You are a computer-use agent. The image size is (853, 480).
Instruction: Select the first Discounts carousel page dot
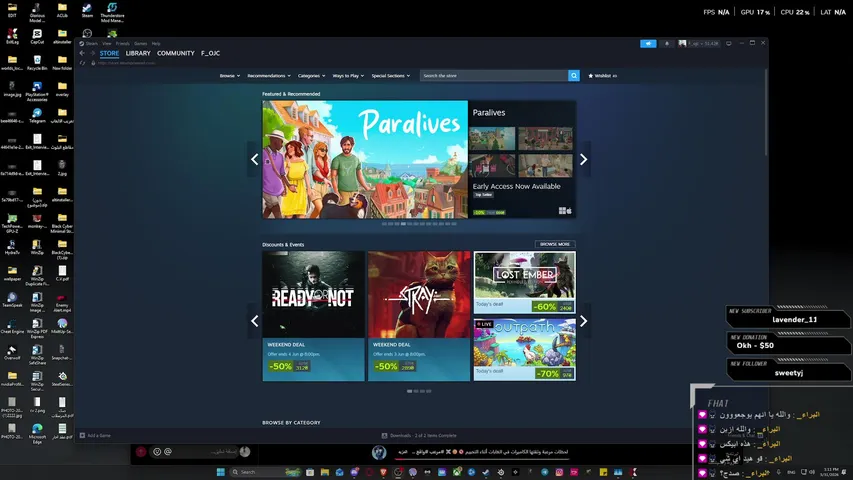click(x=409, y=391)
